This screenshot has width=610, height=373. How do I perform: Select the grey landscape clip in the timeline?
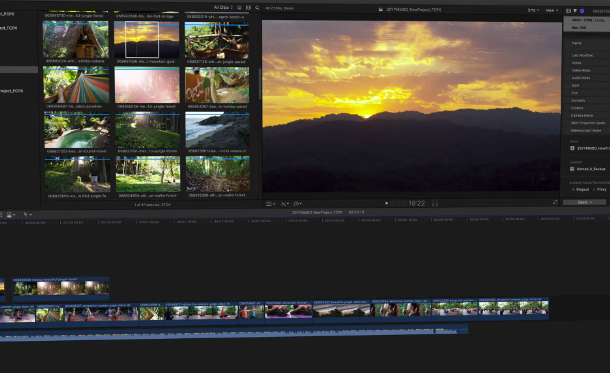pos(342,310)
